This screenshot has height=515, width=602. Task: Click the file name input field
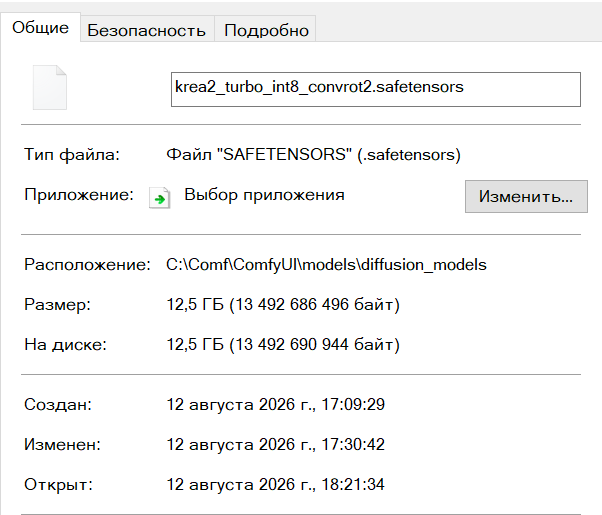pos(375,89)
